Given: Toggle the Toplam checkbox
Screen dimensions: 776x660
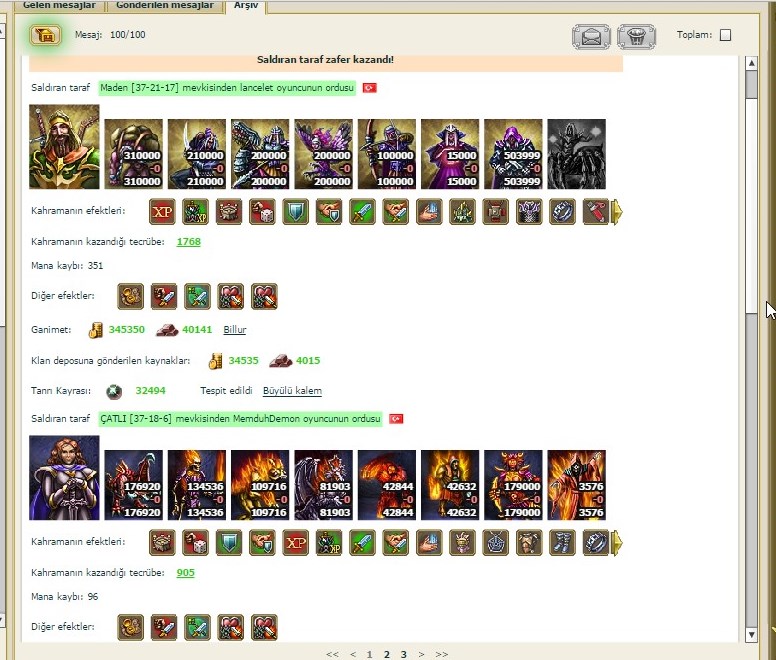Looking at the screenshot, I should click(x=725, y=35).
